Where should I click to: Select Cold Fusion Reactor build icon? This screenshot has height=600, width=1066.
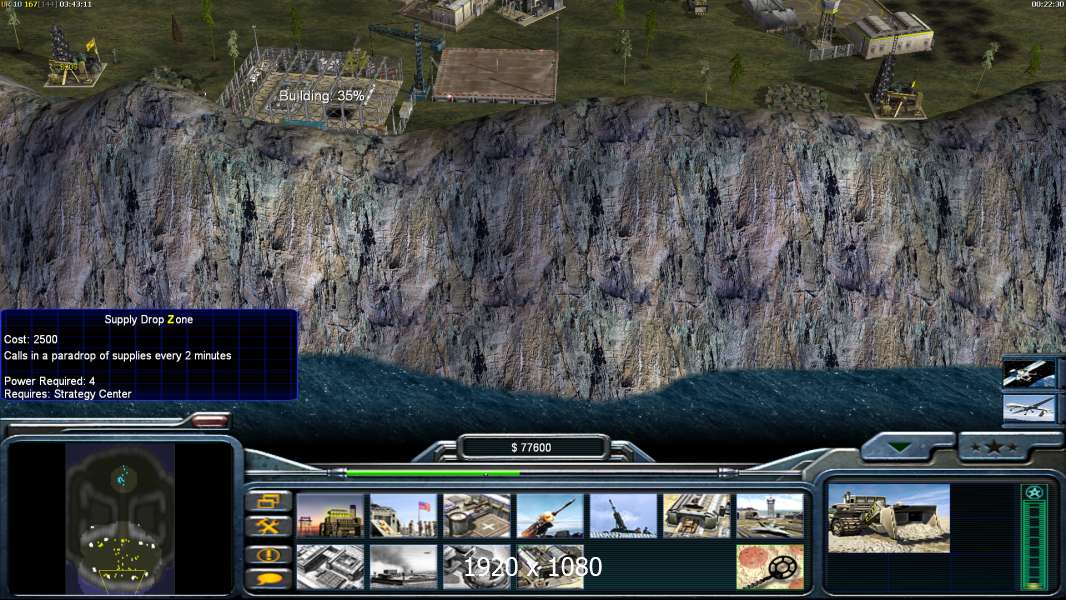click(330, 516)
